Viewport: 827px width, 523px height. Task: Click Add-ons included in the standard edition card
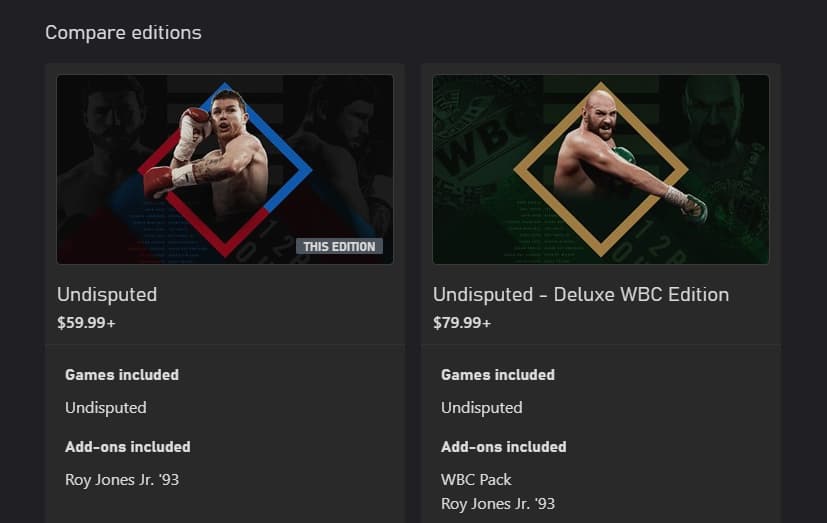click(127, 447)
